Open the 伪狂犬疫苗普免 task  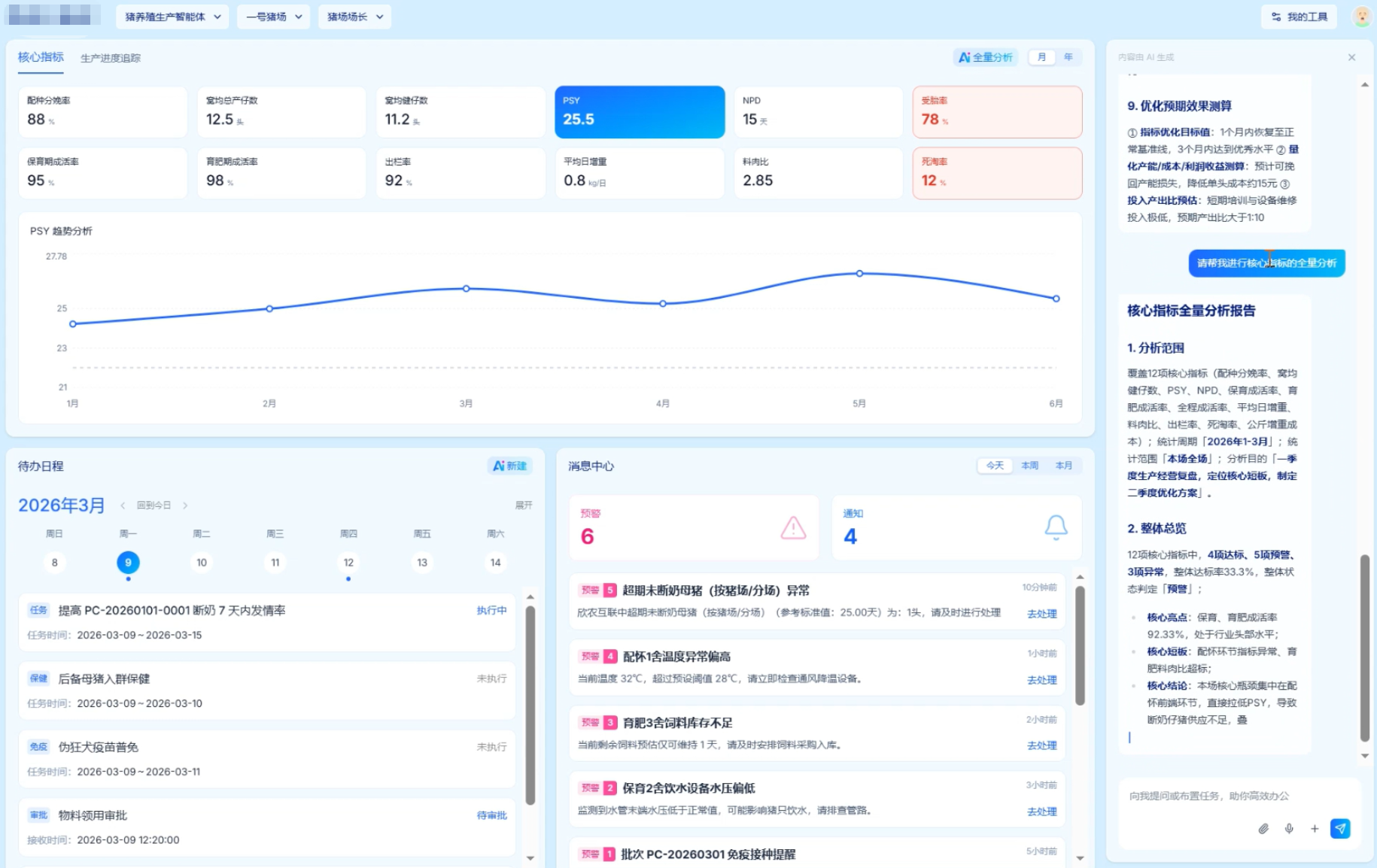click(267, 759)
